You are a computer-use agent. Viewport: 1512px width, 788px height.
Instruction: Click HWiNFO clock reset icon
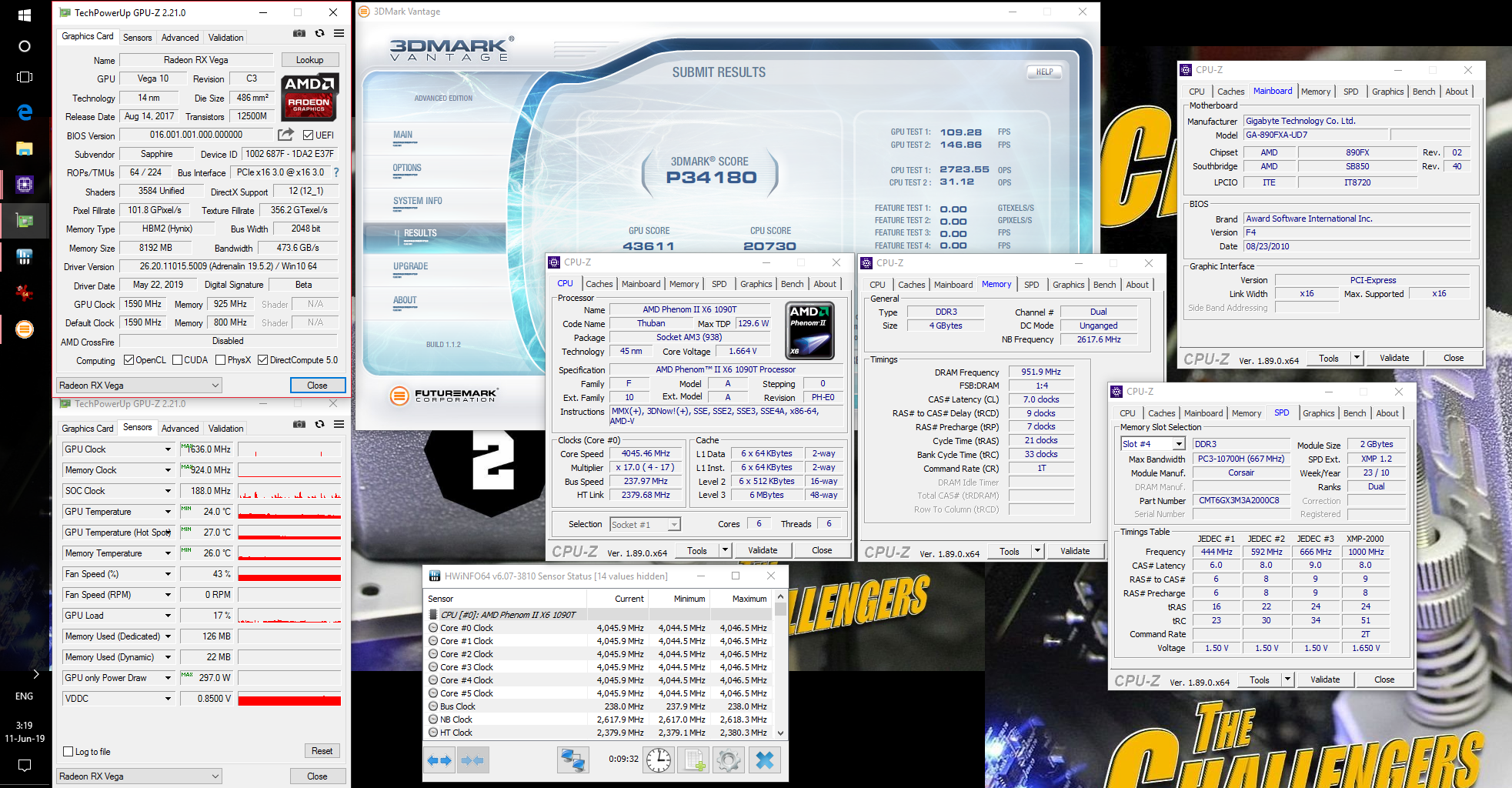click(659, 760)
